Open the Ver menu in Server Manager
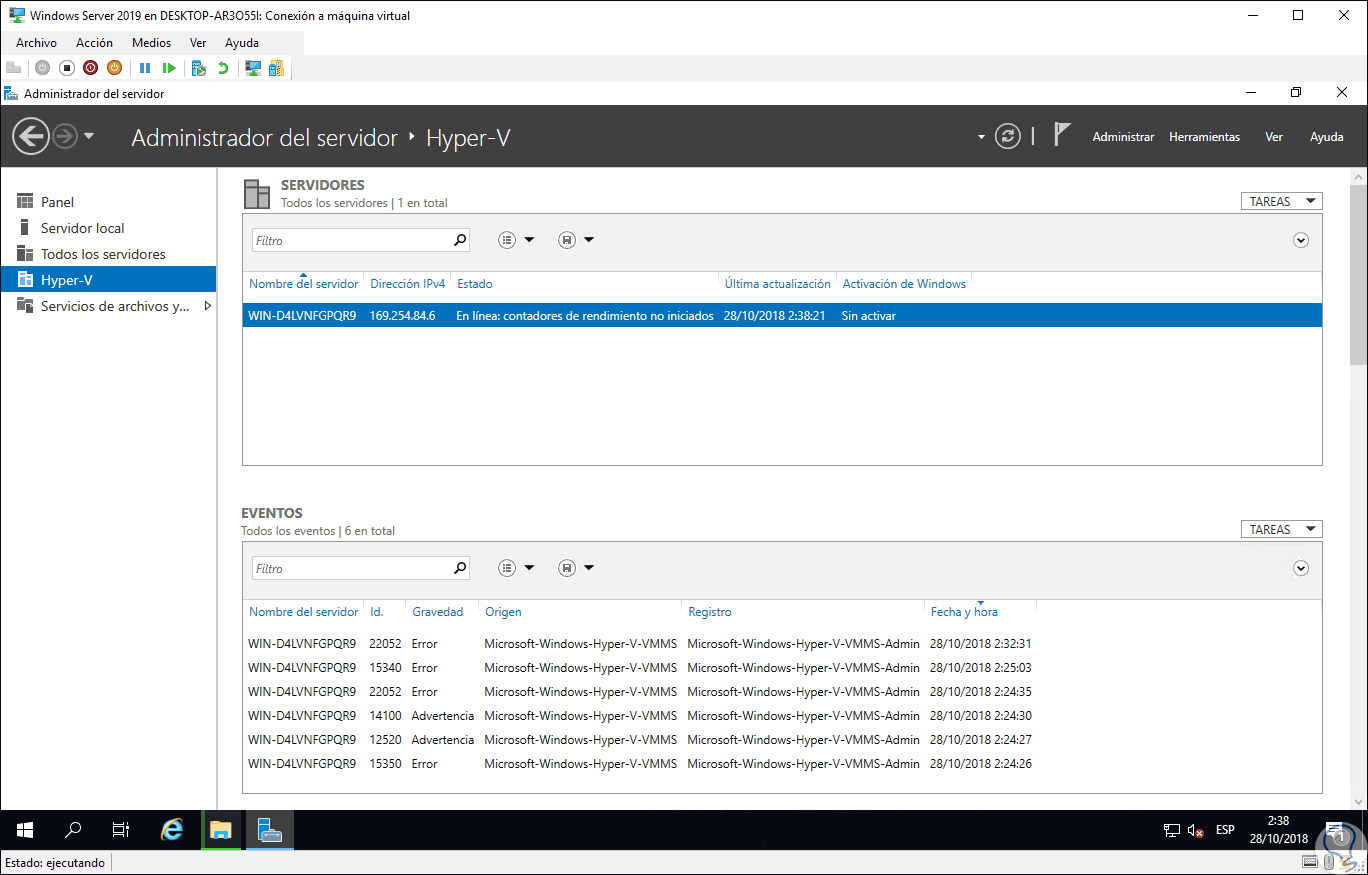This screenshot has width=1368, height=875. 1274,137
